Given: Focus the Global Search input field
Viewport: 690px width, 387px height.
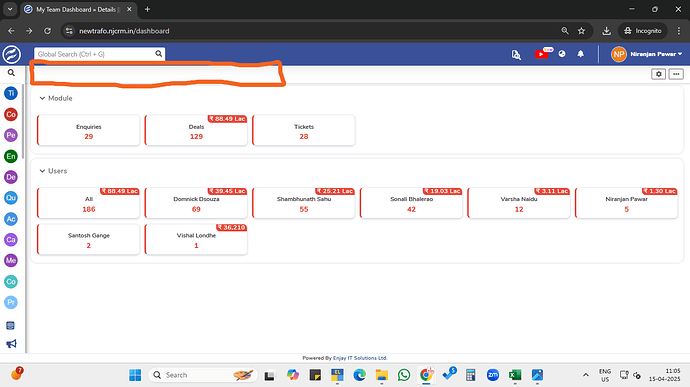Looking at the screenshot, I should (x=95, y=54).
